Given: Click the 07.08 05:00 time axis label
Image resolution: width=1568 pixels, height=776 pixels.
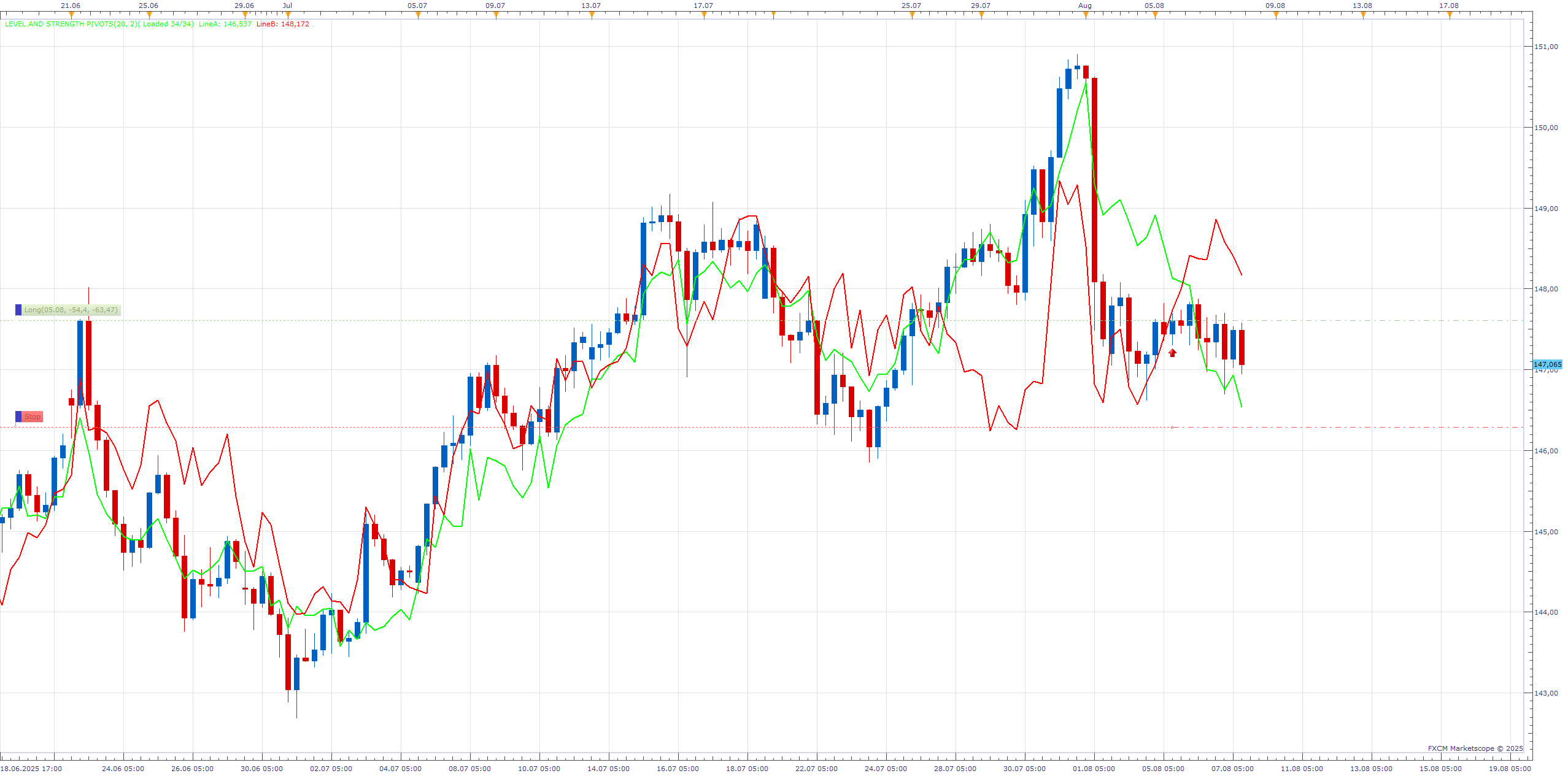Looking at the screenshot, I should point(1232,769).
